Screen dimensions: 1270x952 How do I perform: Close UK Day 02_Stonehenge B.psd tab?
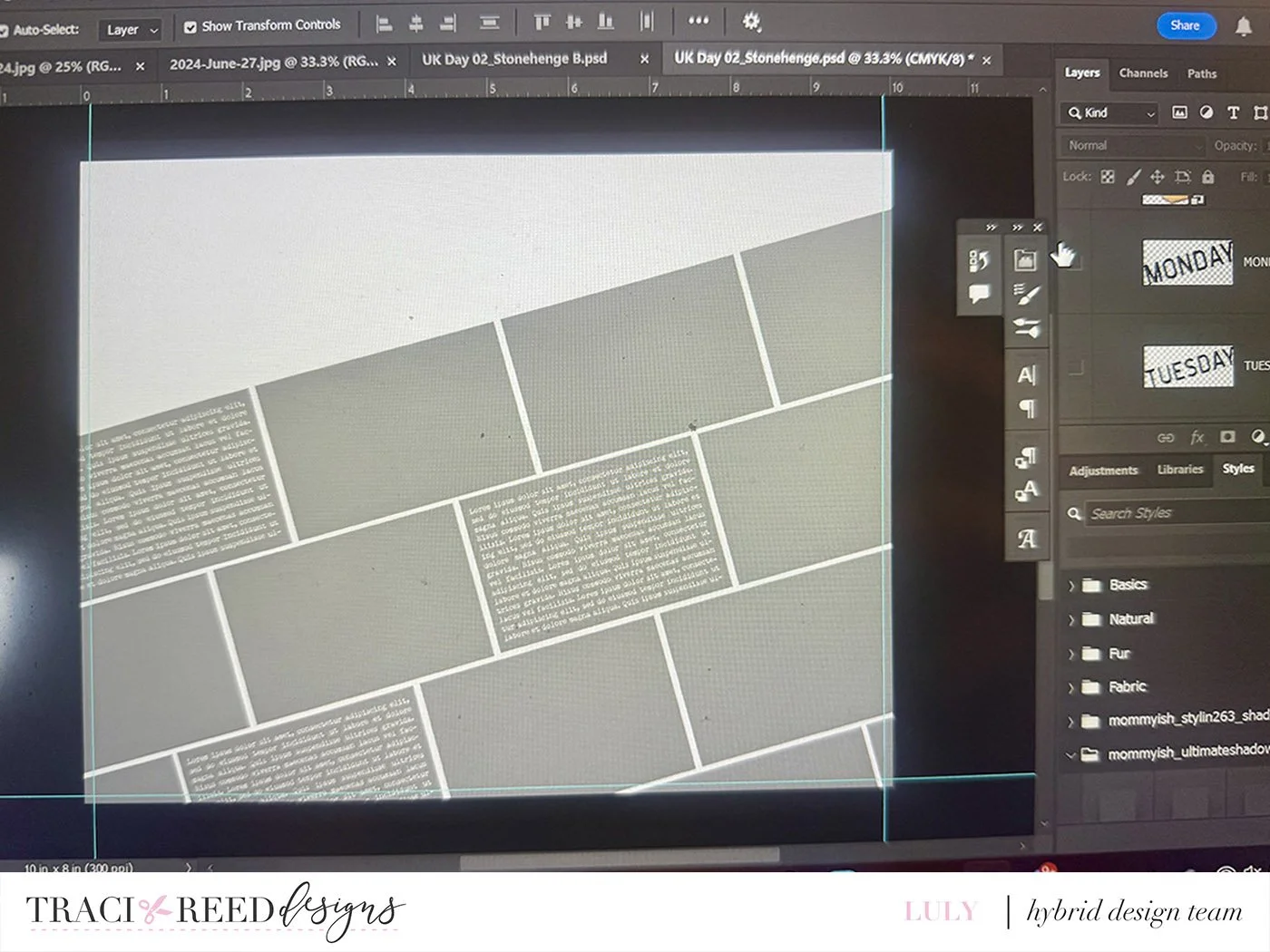tap(644, 59)
